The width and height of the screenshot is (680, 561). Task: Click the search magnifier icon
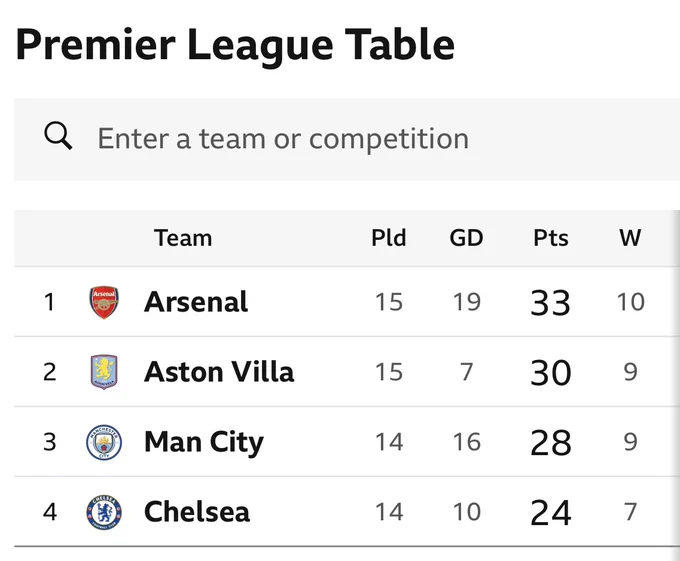point(58,136)
